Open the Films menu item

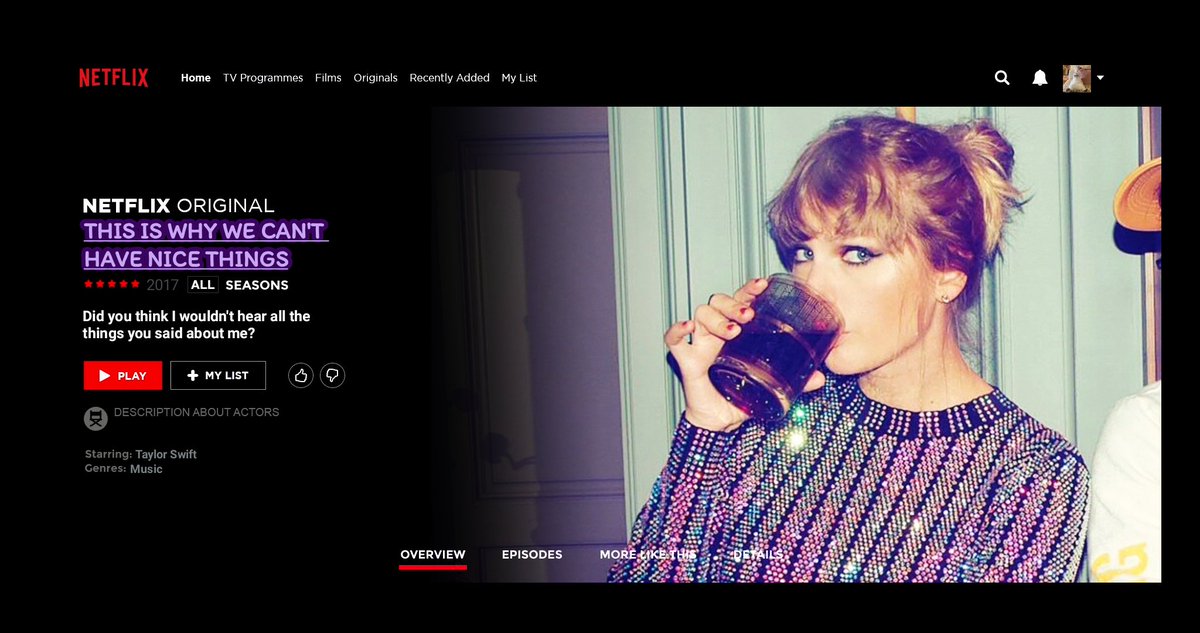328,78
